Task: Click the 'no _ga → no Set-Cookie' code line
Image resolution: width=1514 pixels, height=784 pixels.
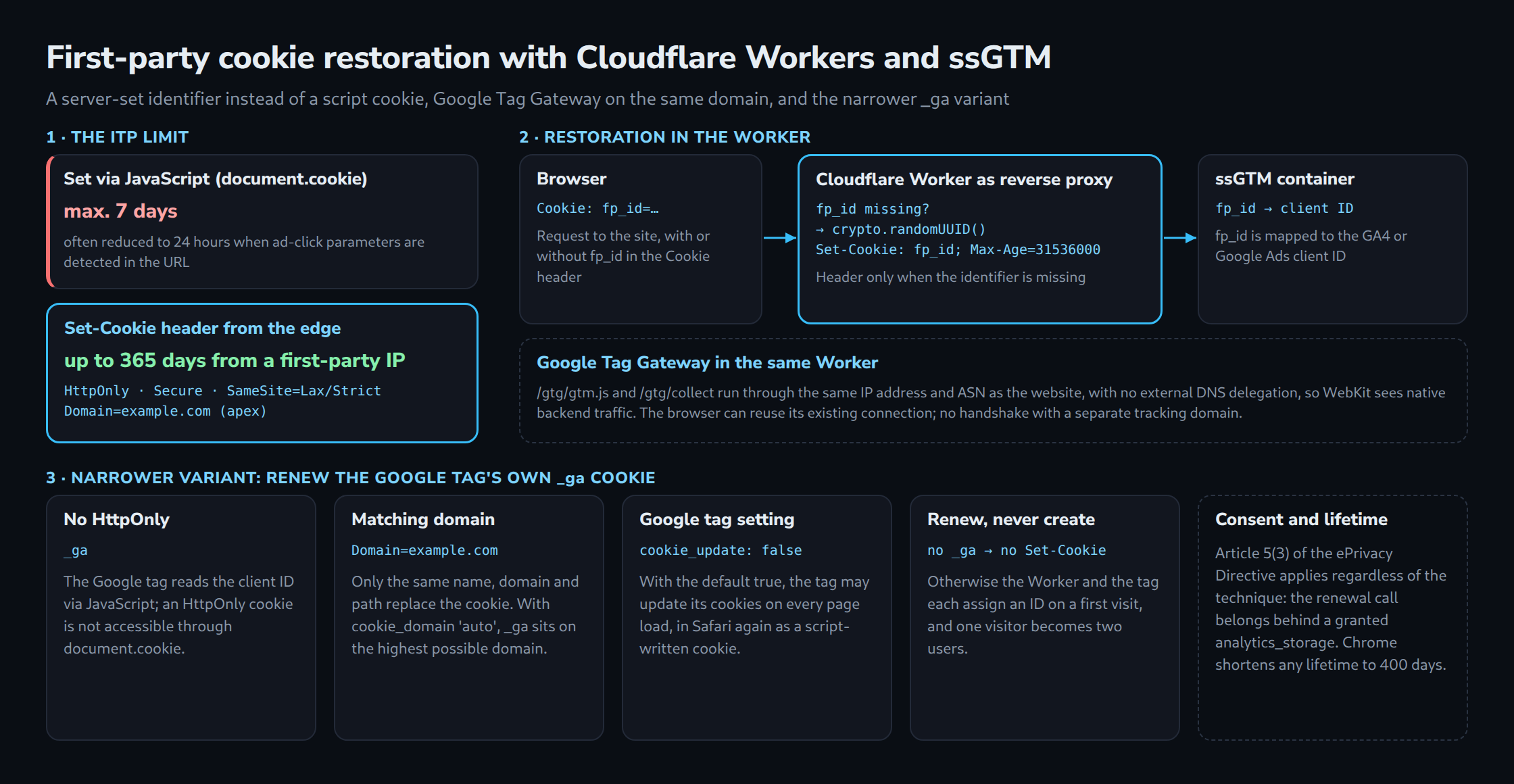Action: (1017, 550)
